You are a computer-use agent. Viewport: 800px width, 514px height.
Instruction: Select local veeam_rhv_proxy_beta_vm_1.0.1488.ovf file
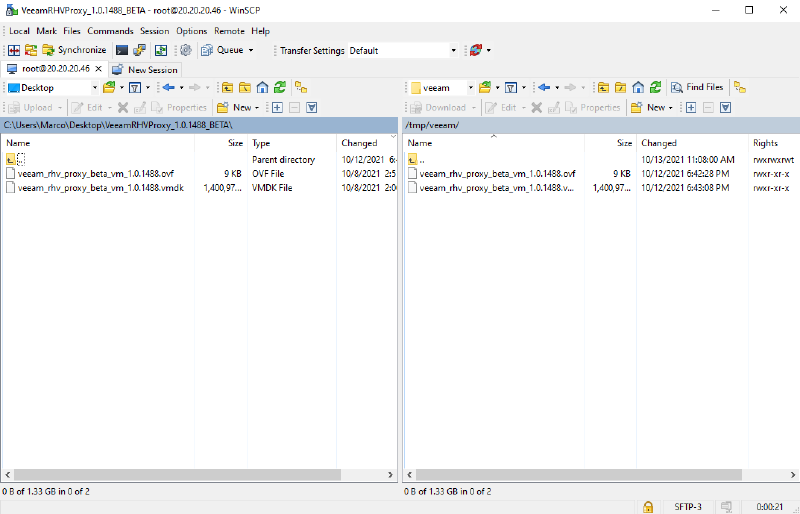coord(95,174)
